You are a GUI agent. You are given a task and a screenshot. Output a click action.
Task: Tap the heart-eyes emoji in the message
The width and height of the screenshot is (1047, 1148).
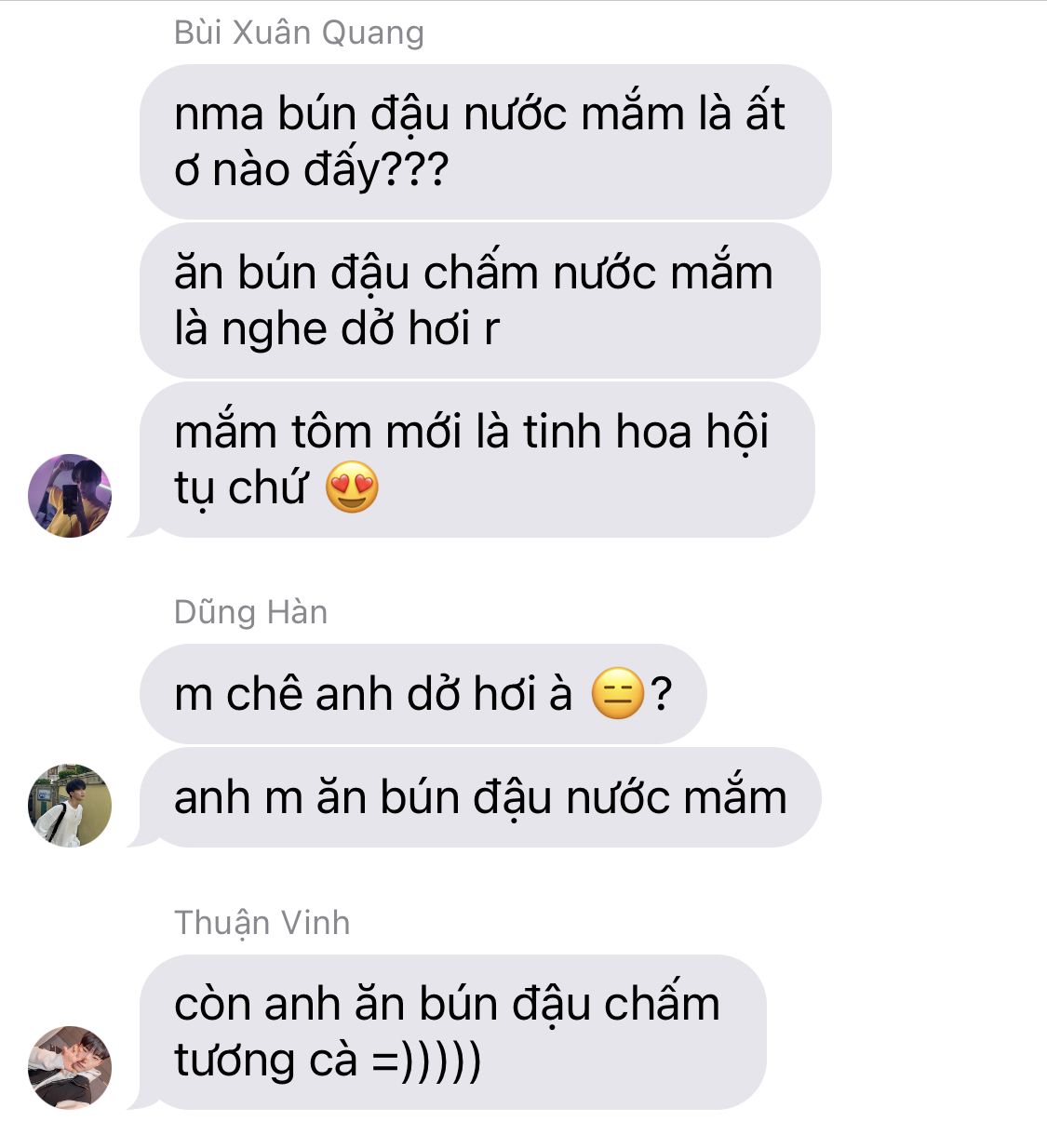point(352,487)
